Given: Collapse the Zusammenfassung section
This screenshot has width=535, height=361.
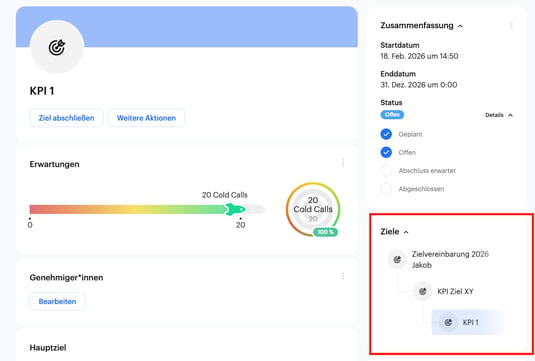Looking at the screenshot, I should tap(460, 26).
